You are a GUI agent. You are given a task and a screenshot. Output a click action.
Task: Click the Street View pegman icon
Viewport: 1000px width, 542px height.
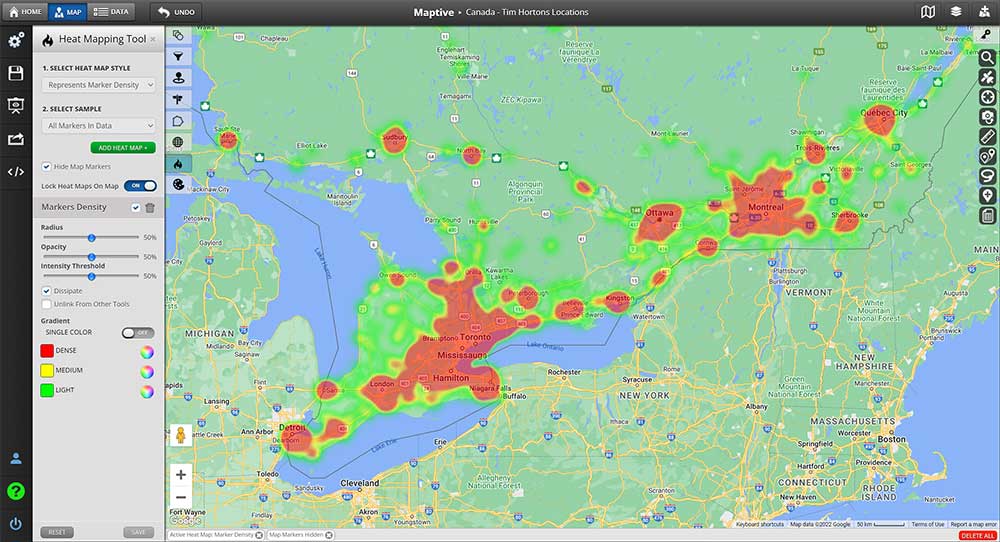click(181, 435)
